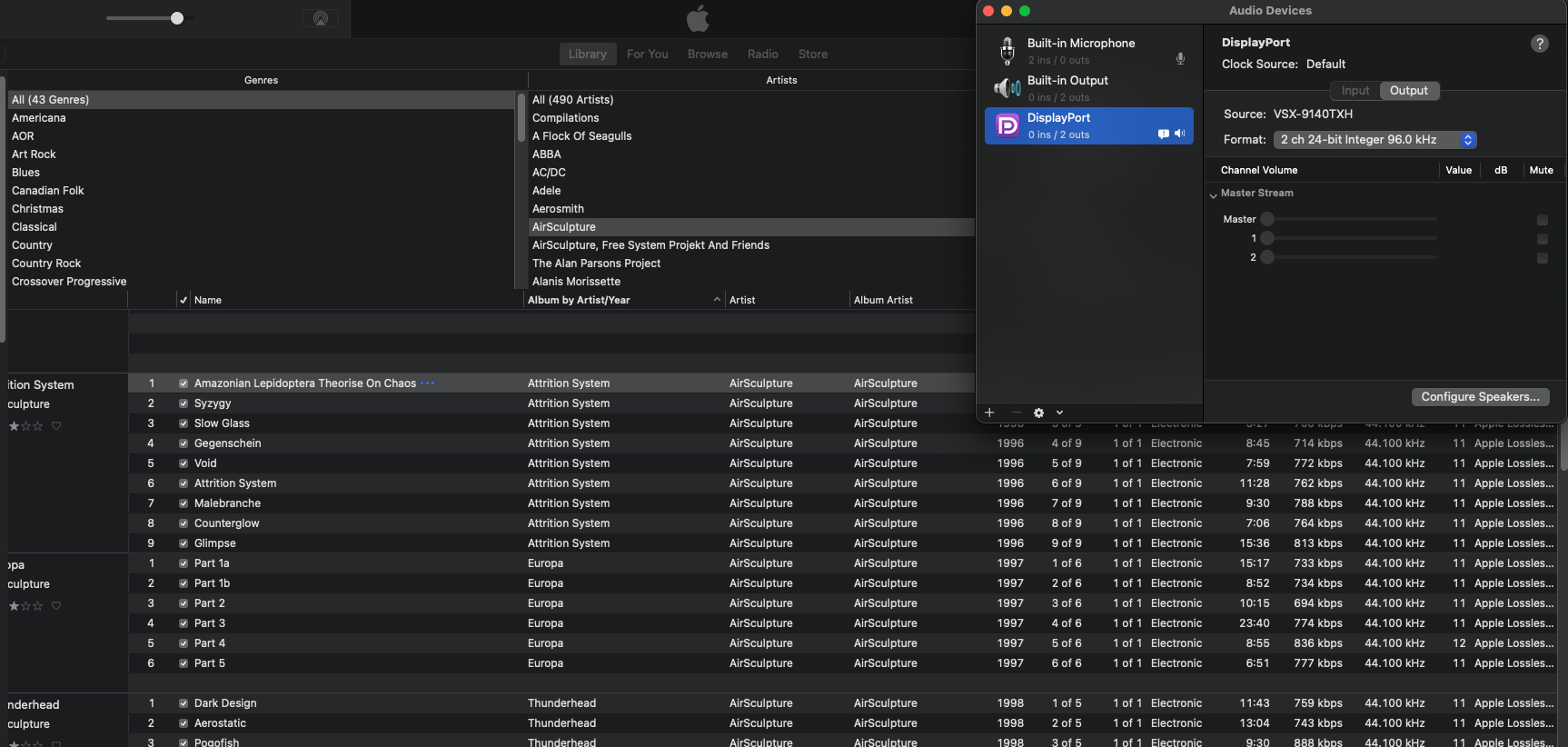Open the Audio Devices help question mark
The height and width of the screenshot is (747, 1568).
1539,44
